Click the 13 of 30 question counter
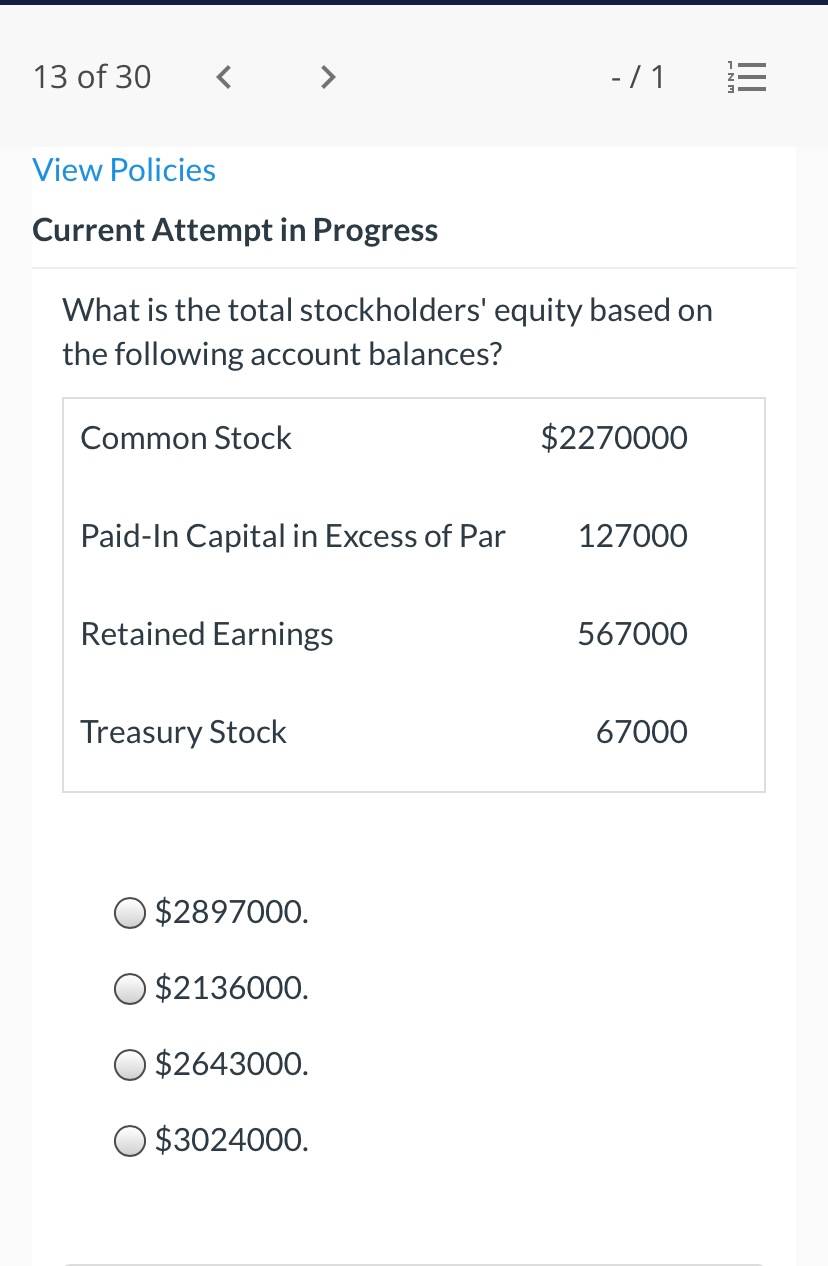Viewport: 828px width, 1266px height. click(92, 77)
